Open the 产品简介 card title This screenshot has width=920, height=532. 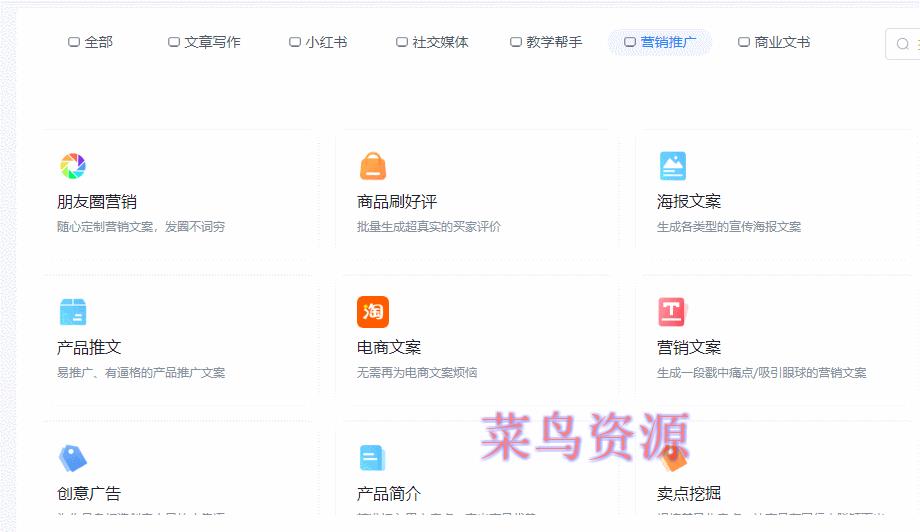click(389, 493)
